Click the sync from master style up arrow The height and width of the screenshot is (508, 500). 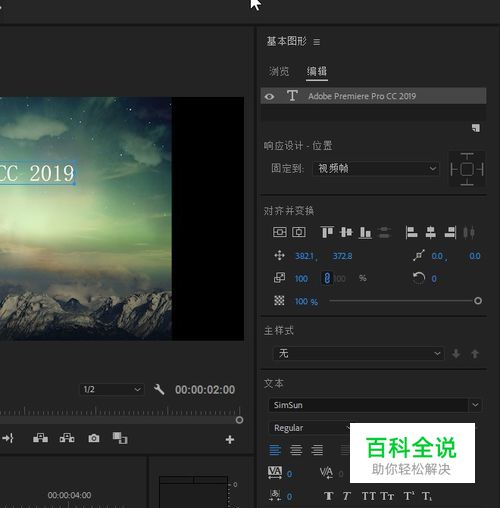[x=475, y=354]
